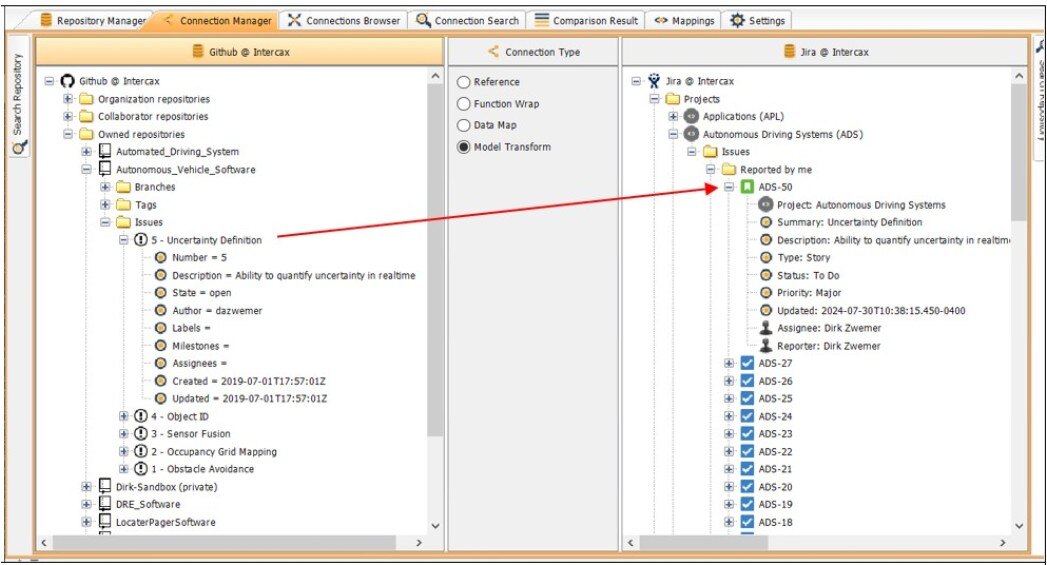
Task: Select the Reference connection type radio button
Action: tap(464, 82)
